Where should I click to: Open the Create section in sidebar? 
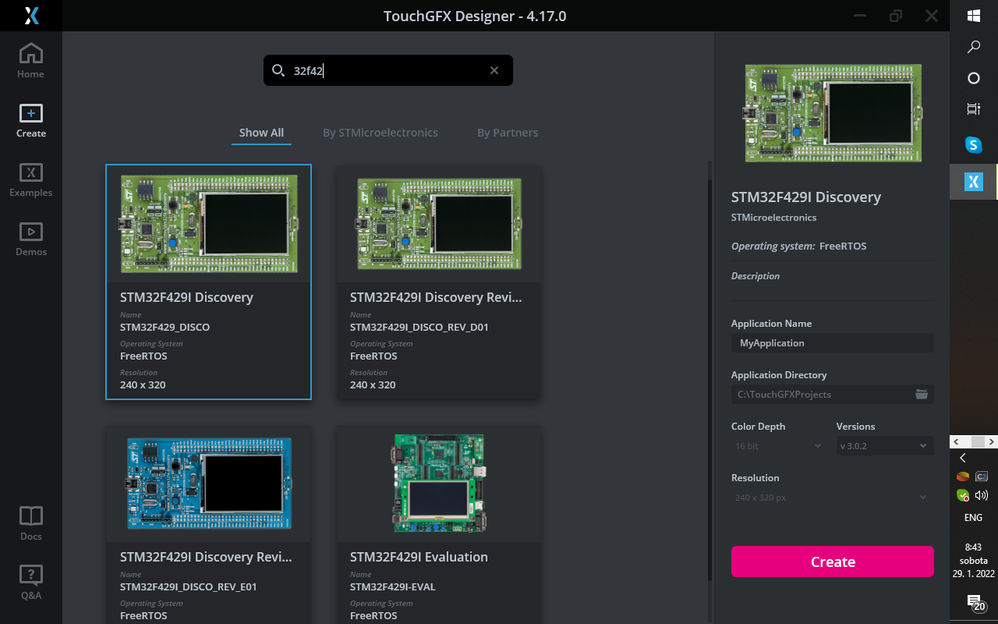31,120
